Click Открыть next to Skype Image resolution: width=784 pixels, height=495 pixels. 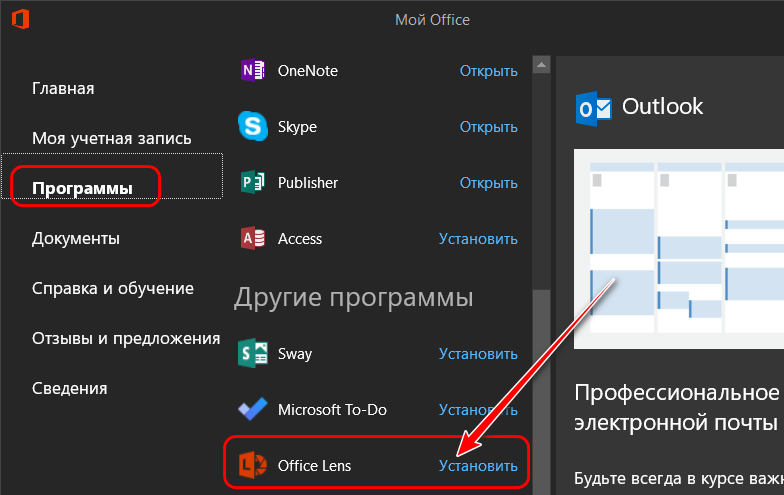pos(488,127)
